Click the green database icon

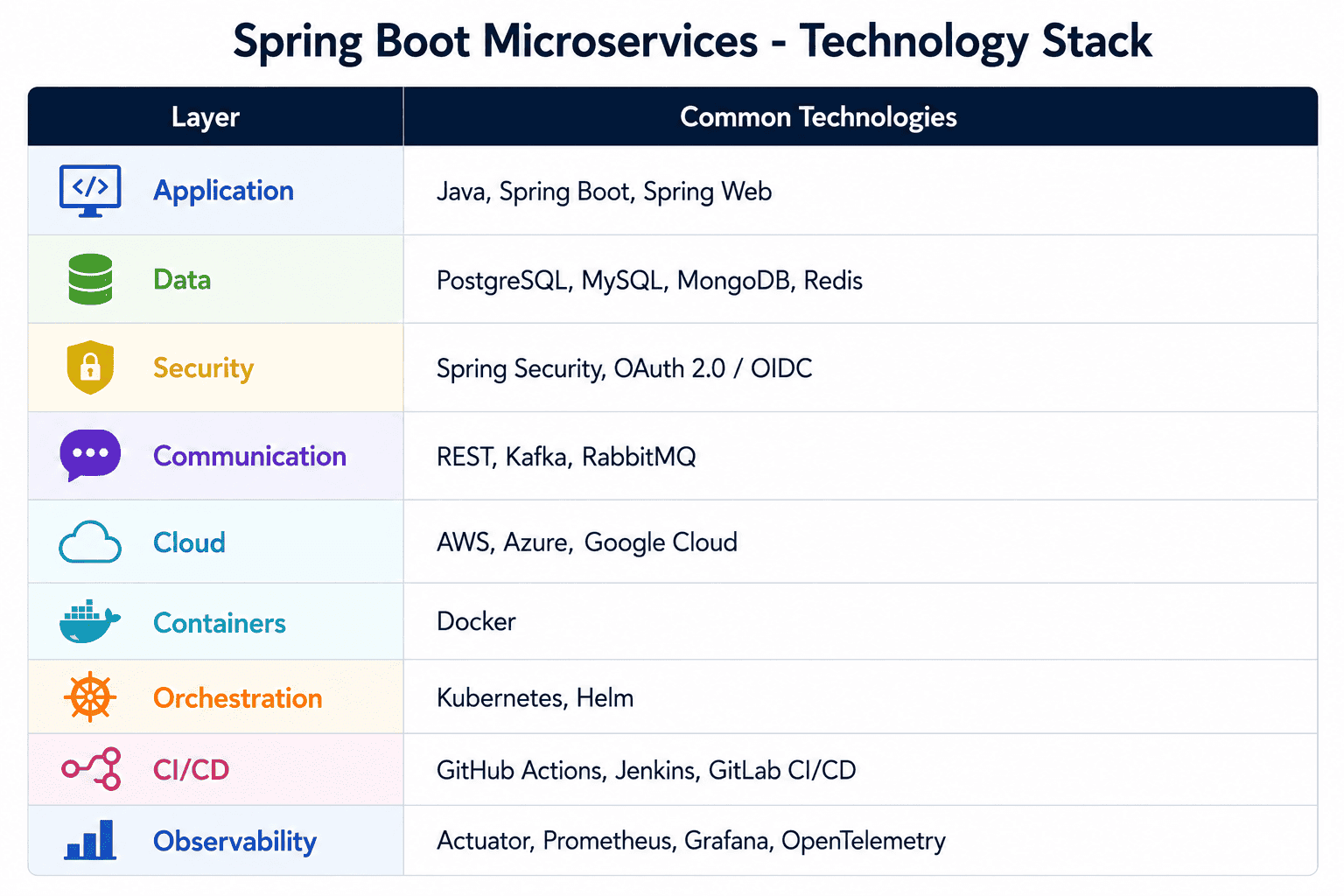click(x=90, y=279)
